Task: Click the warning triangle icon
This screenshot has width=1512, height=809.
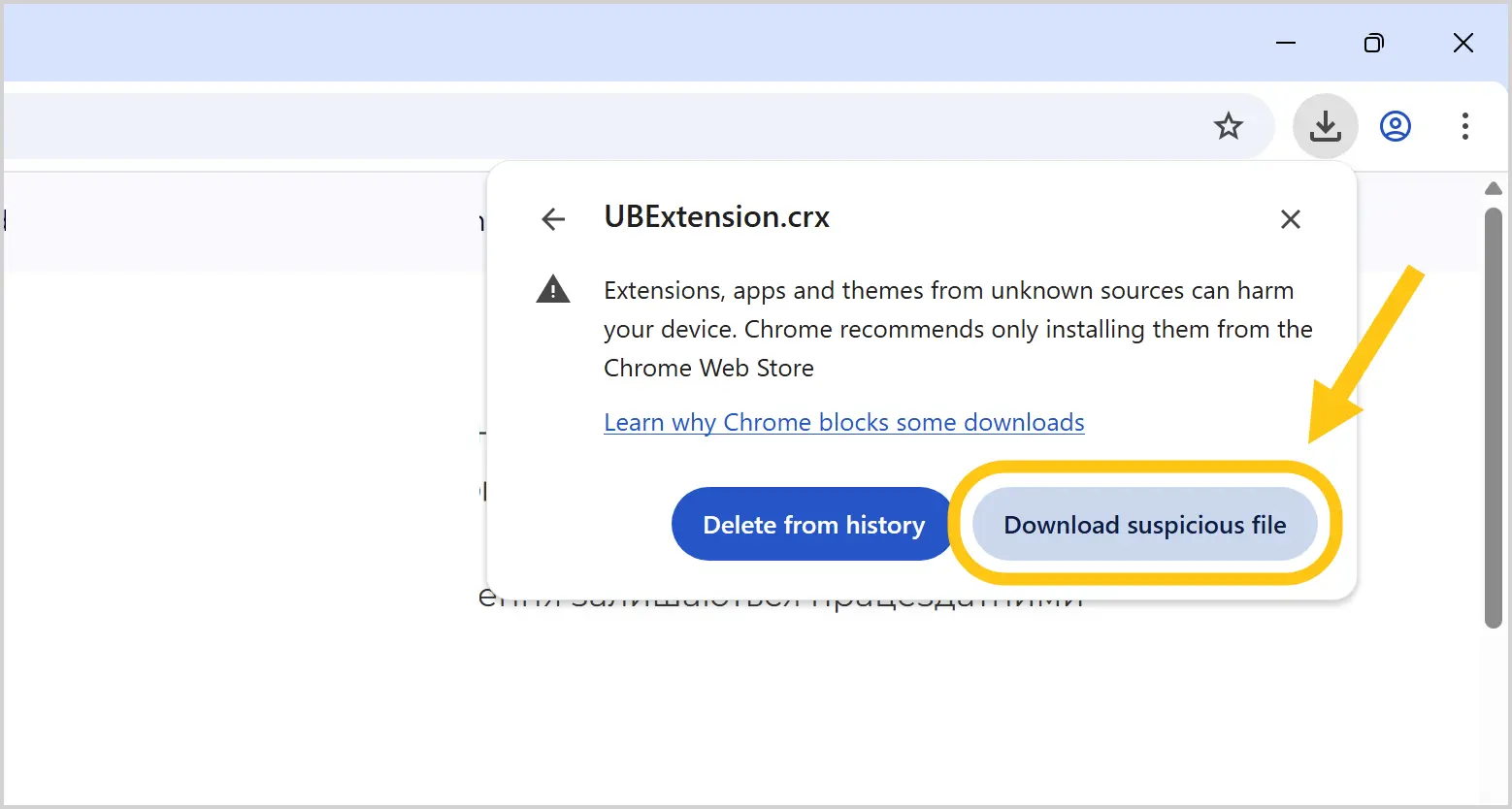Action: click(x=553, y=289)
